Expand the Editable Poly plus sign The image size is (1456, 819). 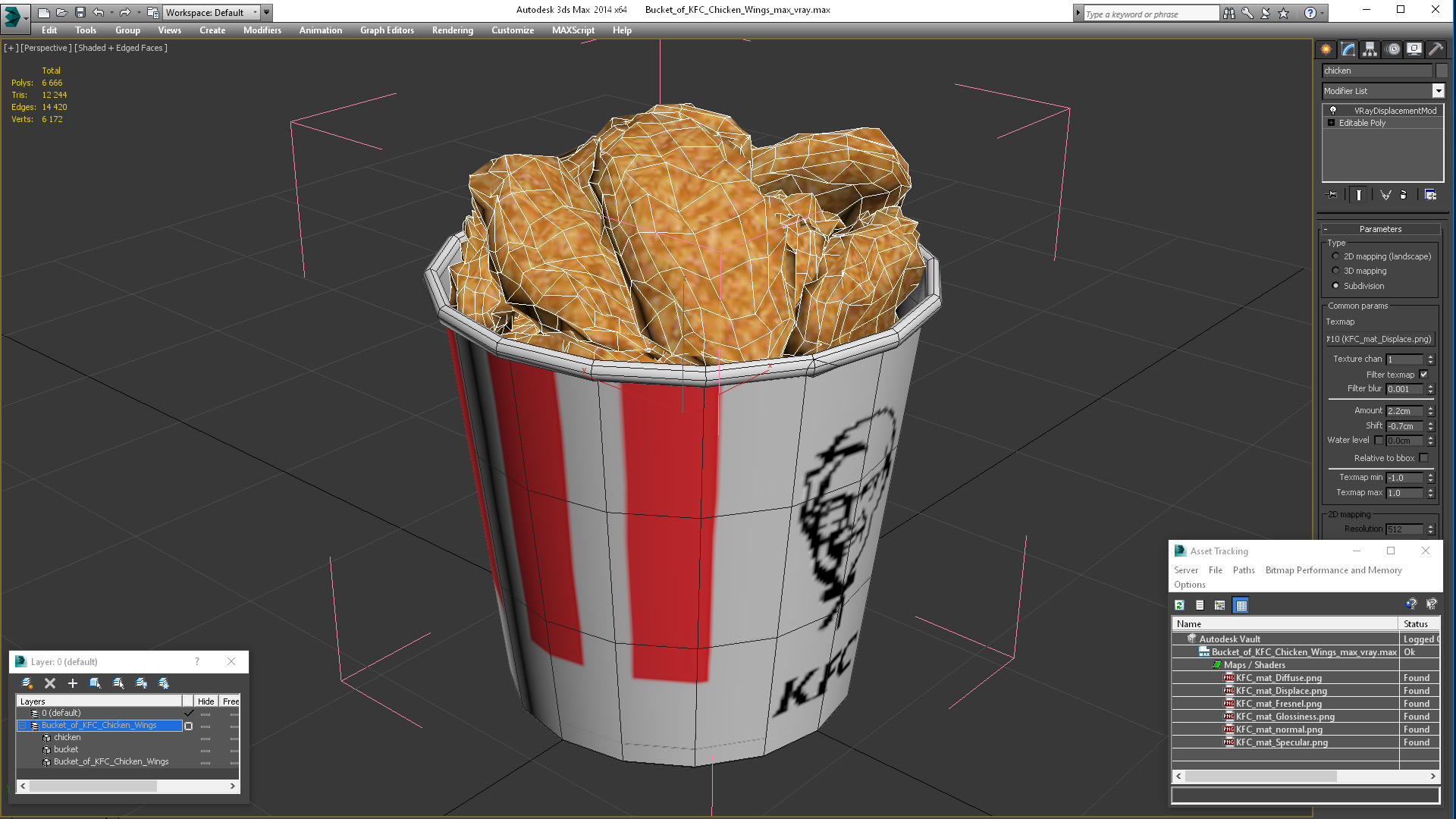[x=1331, y=122]
